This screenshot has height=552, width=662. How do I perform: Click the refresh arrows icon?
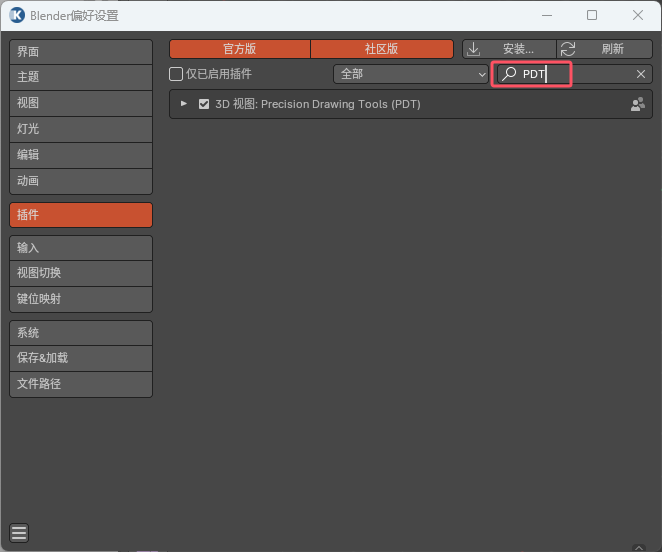click(568, 49)
